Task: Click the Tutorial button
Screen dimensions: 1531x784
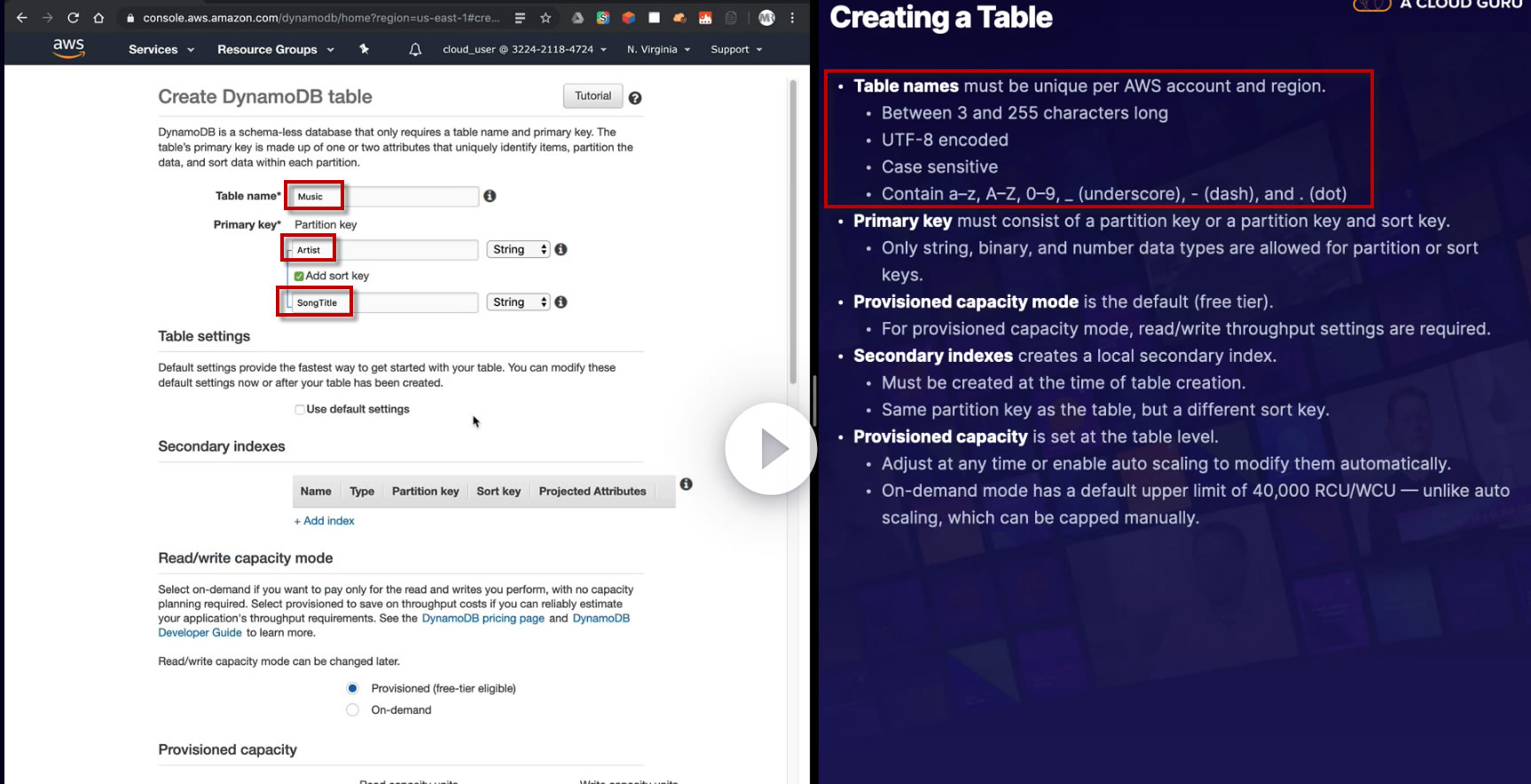Action: click(x=593, y=96)
